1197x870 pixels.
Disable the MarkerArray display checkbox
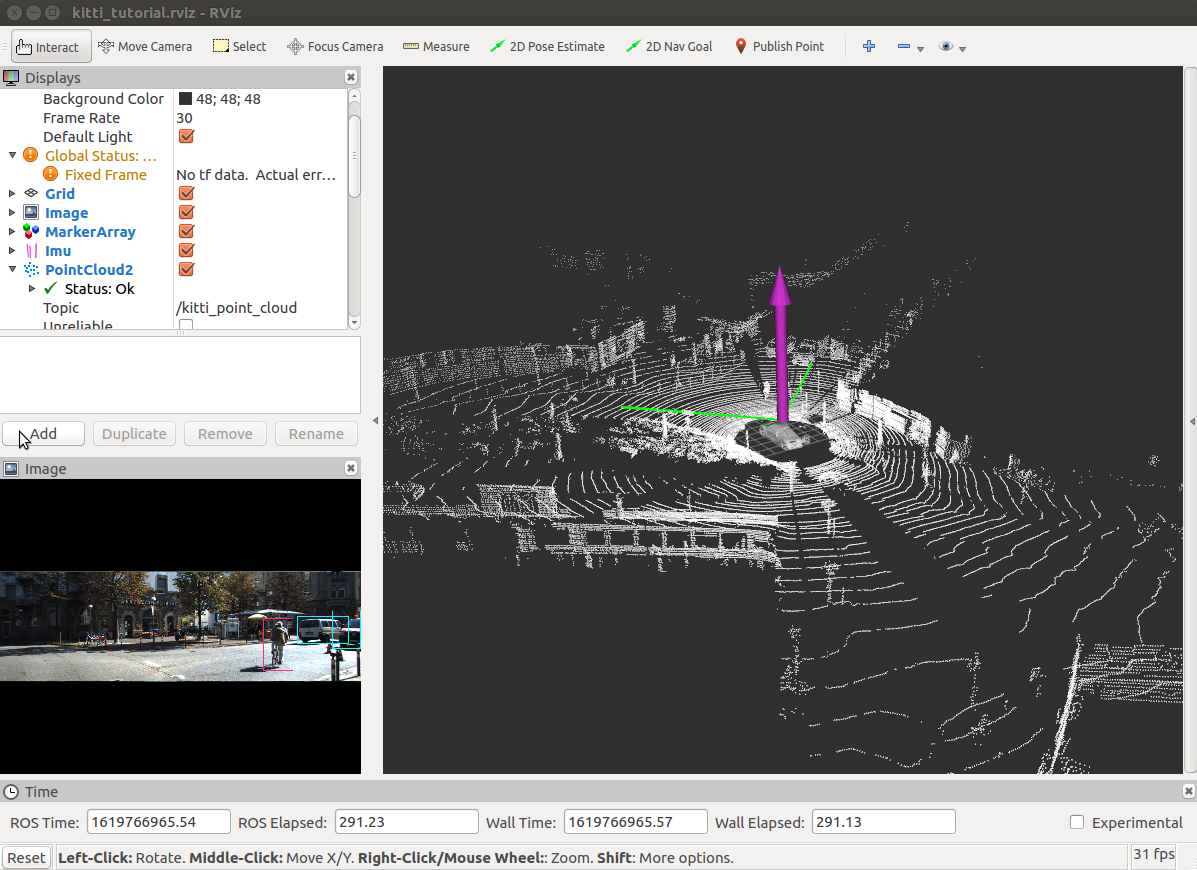[x=186, y=231]
